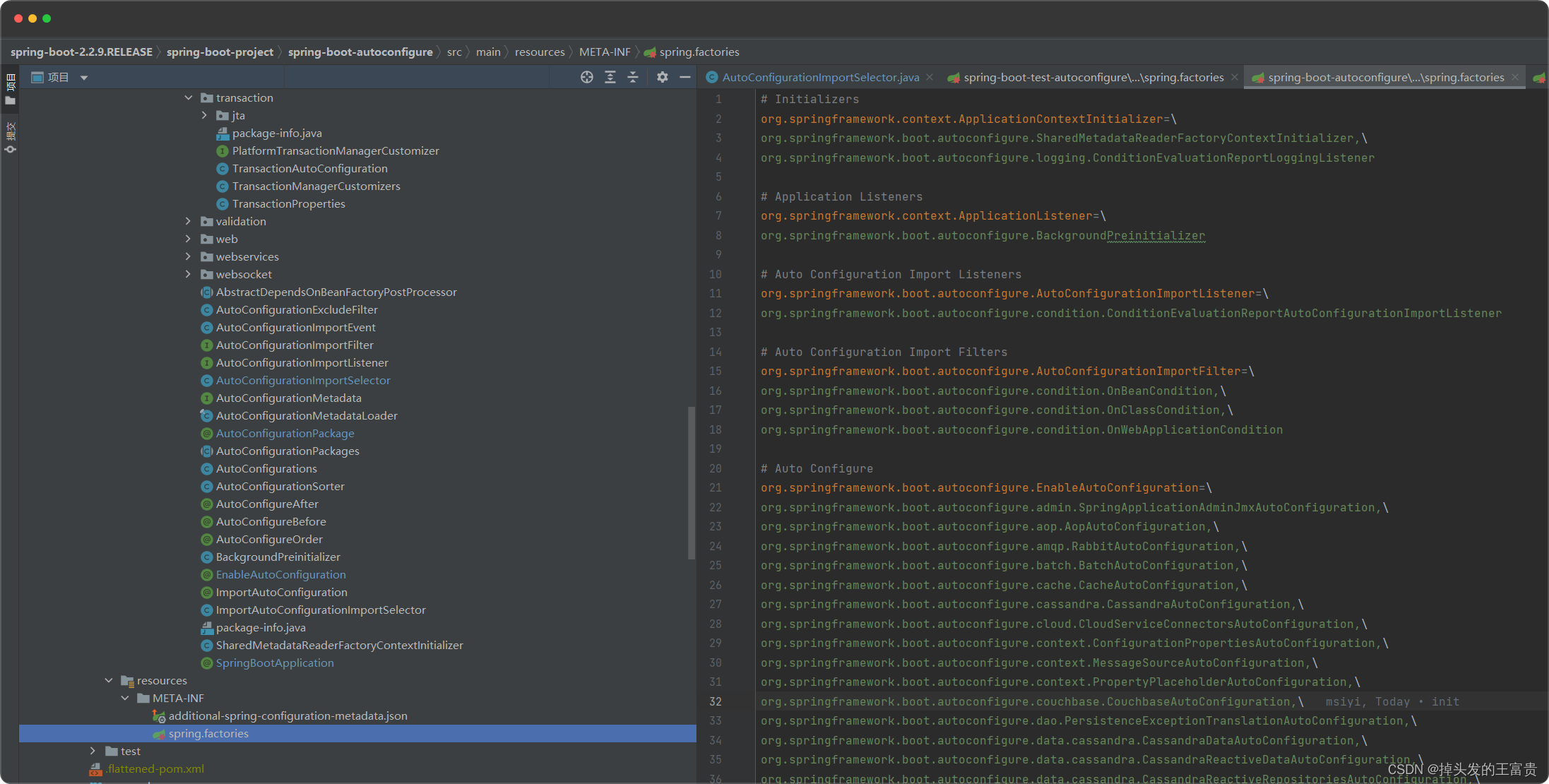Click the main breadcrumb segment
This screenshot has height=784, width=1549.
tap(488, 52)
